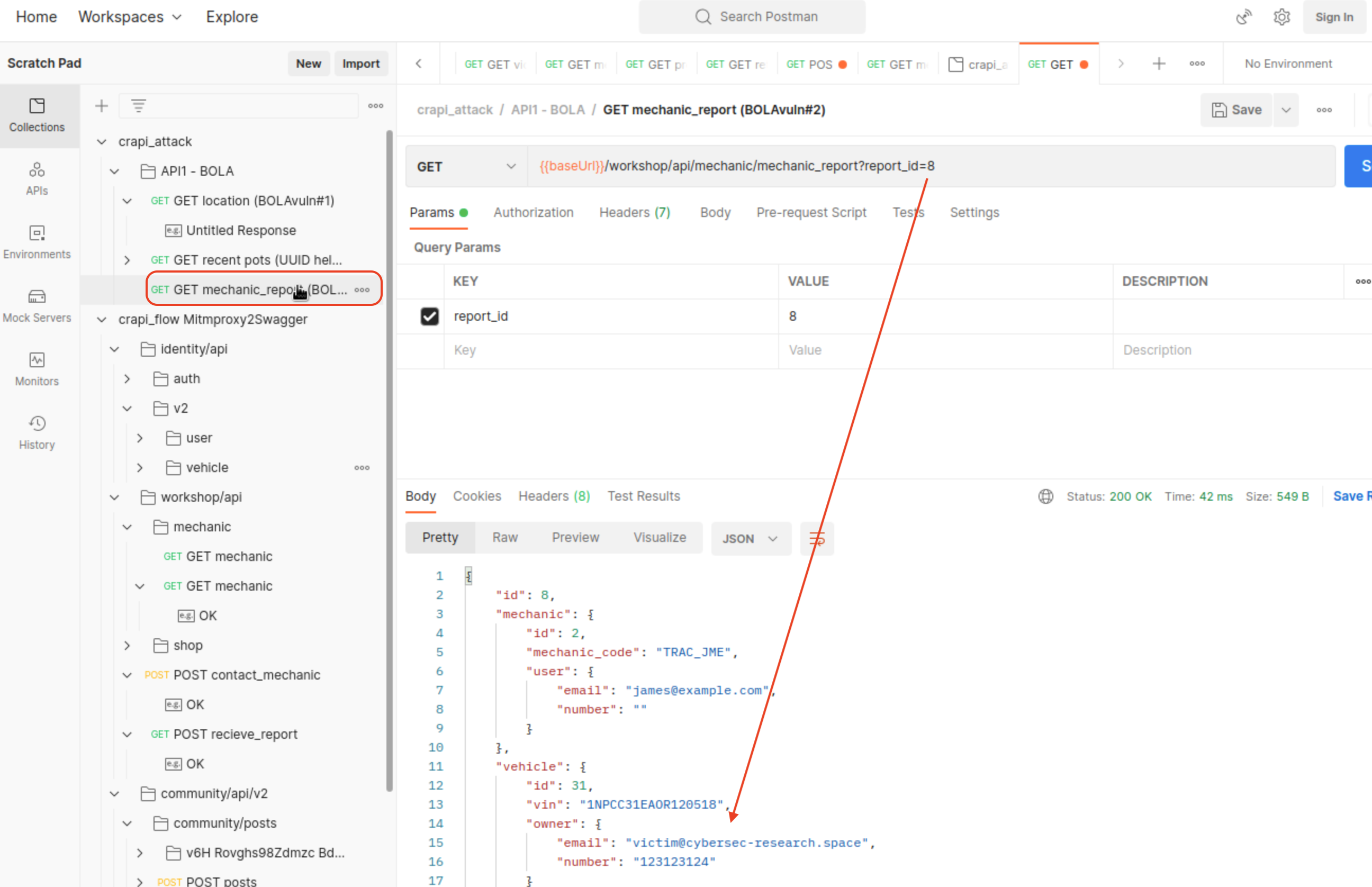The width and height of the screenshot is (1372, 887).
Task: Click the settings gear icon
Action: pos(1281,17)
